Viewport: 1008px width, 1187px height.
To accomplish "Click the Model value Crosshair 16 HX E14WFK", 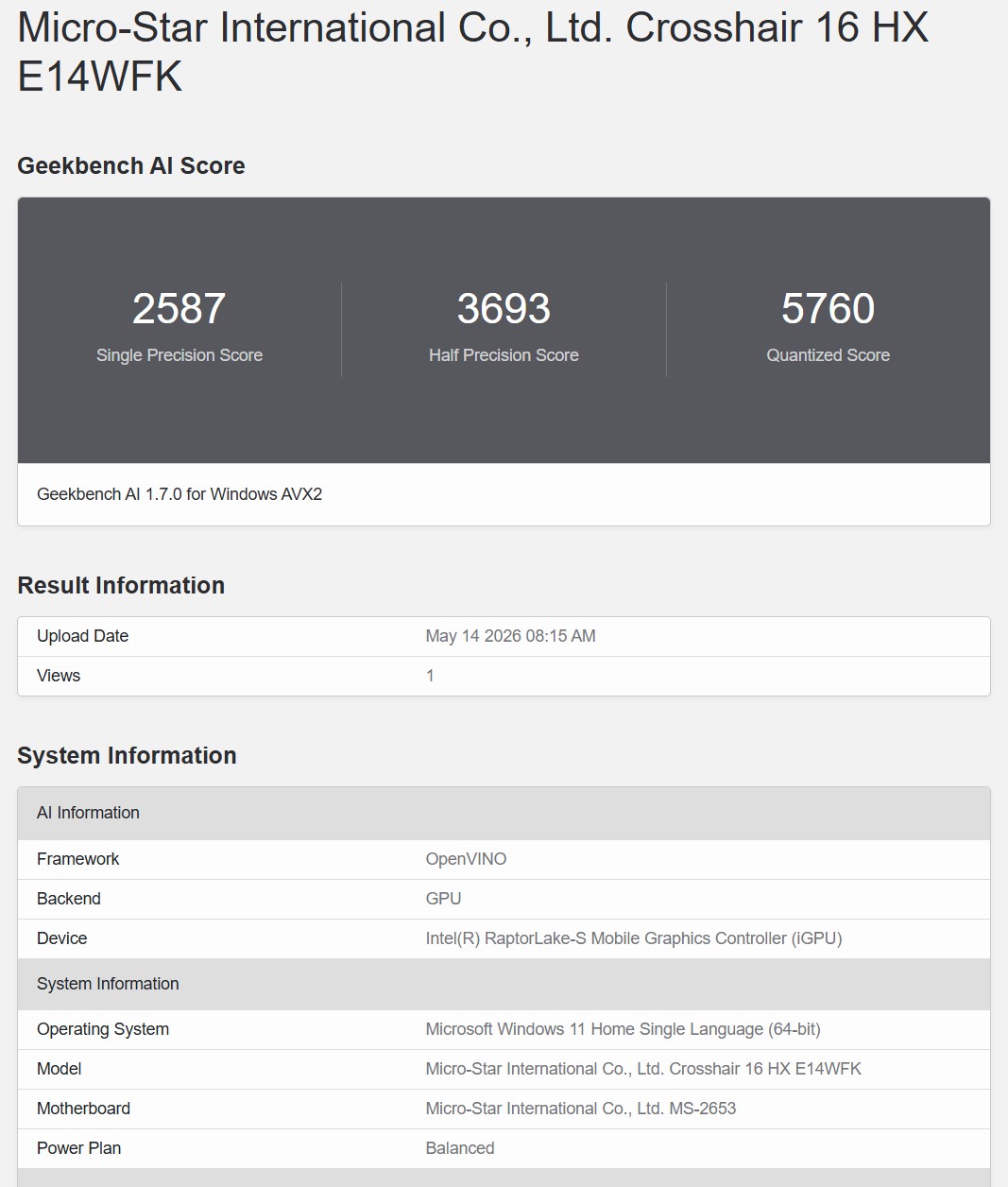I will click(x=643, y=1069).
